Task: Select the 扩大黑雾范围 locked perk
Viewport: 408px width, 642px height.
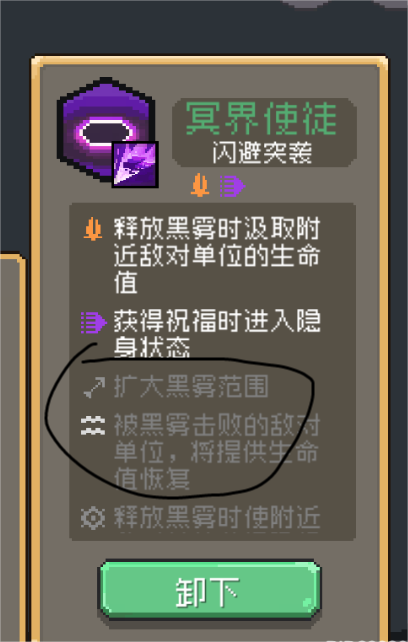Action: point(191,387)
